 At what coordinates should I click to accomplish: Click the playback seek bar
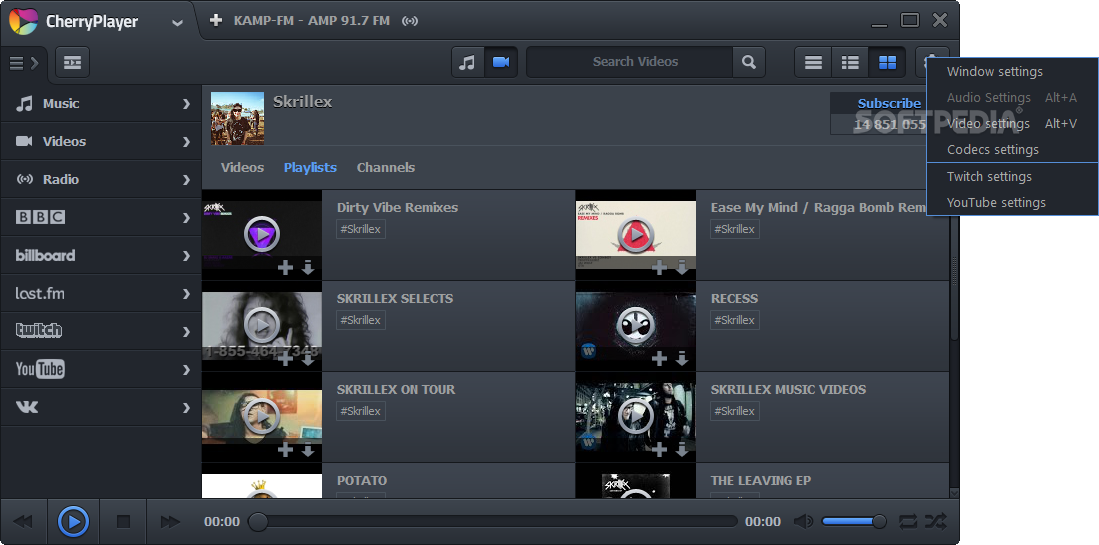pos(493,521)
